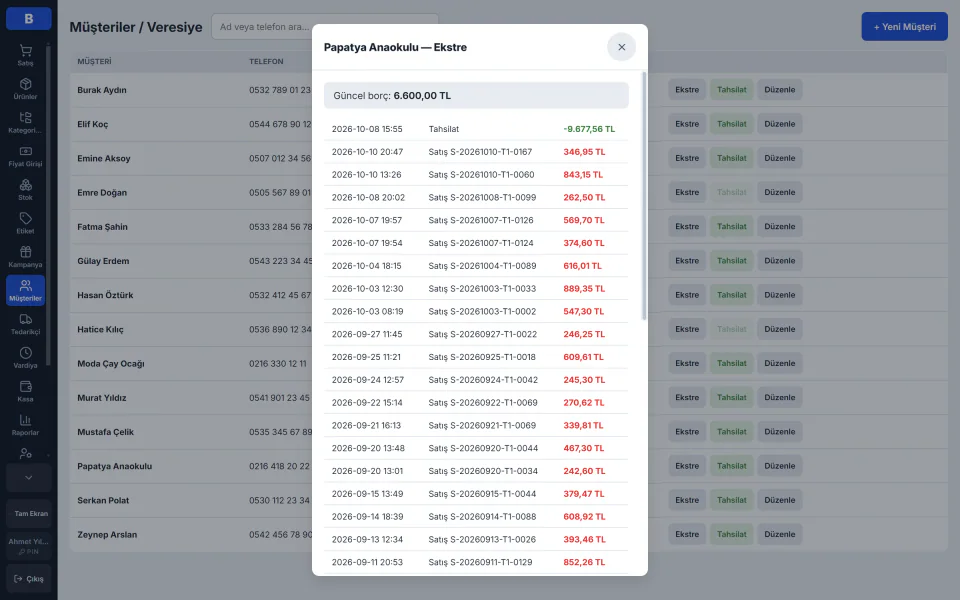Click the Tam Ekran button
This screenshot has height=600, width=960.
click(29, 514)
